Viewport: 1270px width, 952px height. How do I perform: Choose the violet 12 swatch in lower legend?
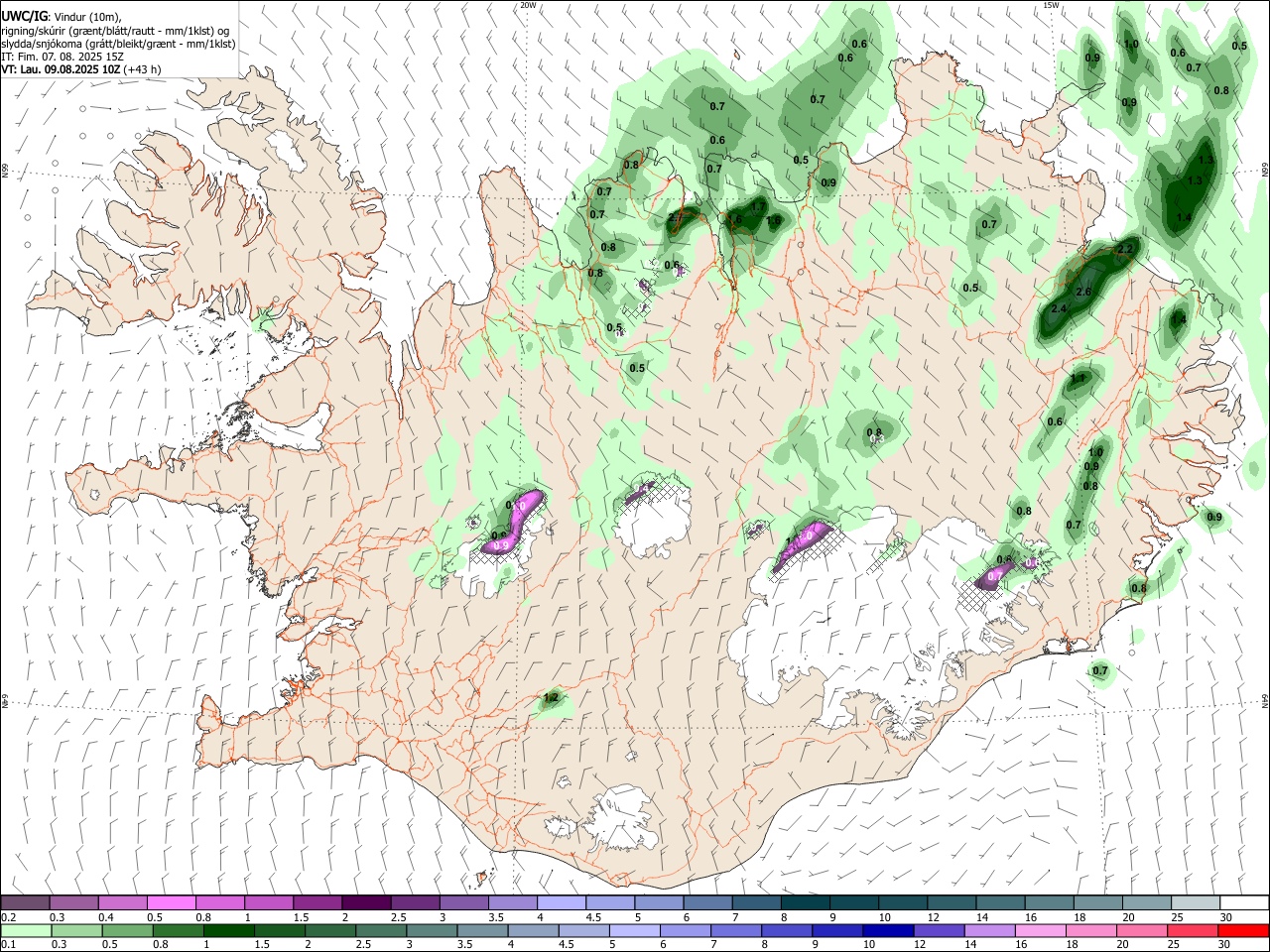click(x=939, y=930)
